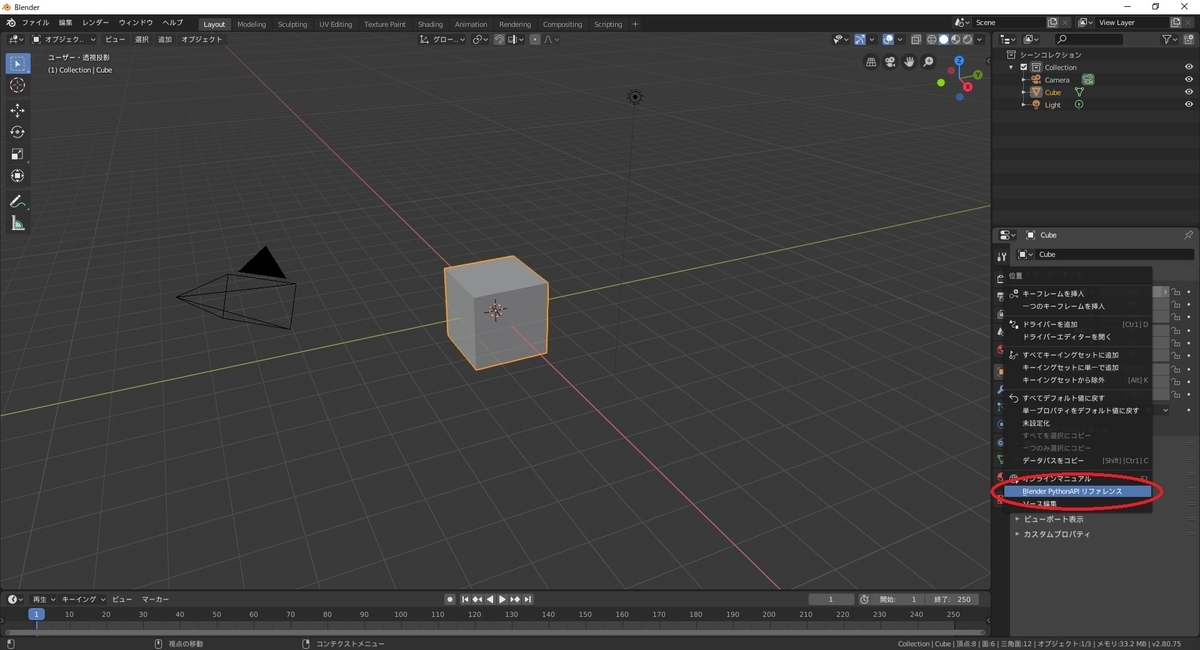Play animation in reverse
Viewport: 1200px width, 650px height.
490,599
